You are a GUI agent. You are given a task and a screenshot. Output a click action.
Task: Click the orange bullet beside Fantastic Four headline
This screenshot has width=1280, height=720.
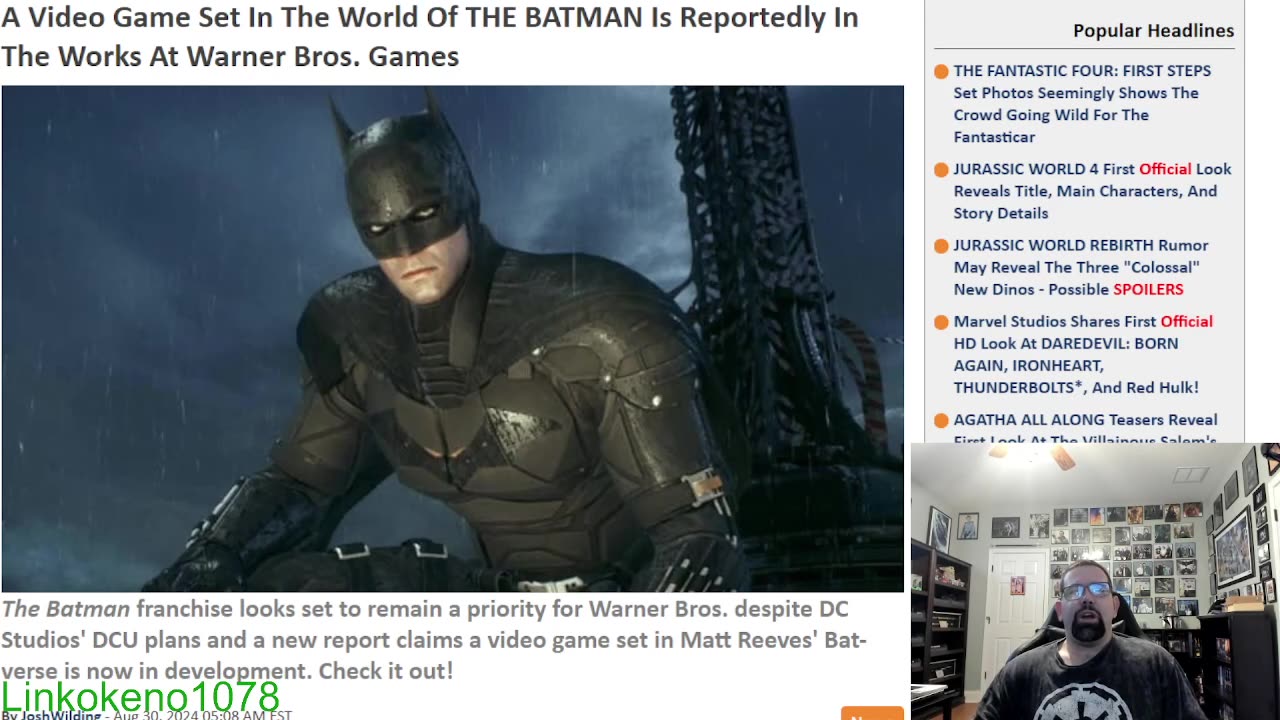point(941,71)
